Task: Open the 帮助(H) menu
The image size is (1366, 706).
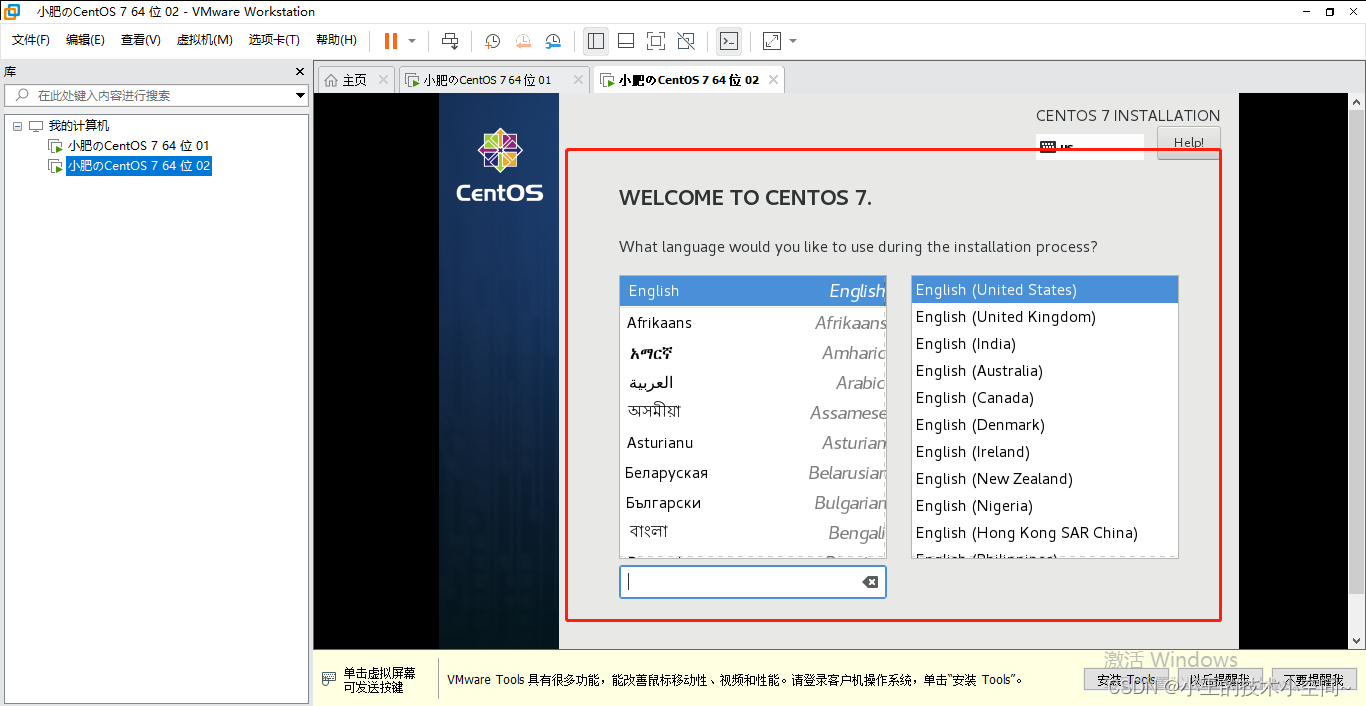Action: coord(336,40)
